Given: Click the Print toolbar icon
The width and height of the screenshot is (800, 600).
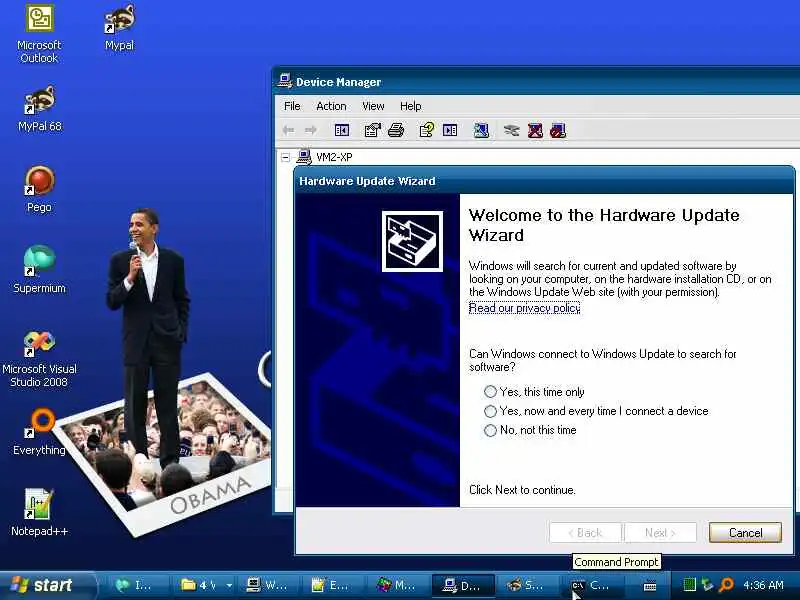Looking at the screenshot, I should click(396, 130).
